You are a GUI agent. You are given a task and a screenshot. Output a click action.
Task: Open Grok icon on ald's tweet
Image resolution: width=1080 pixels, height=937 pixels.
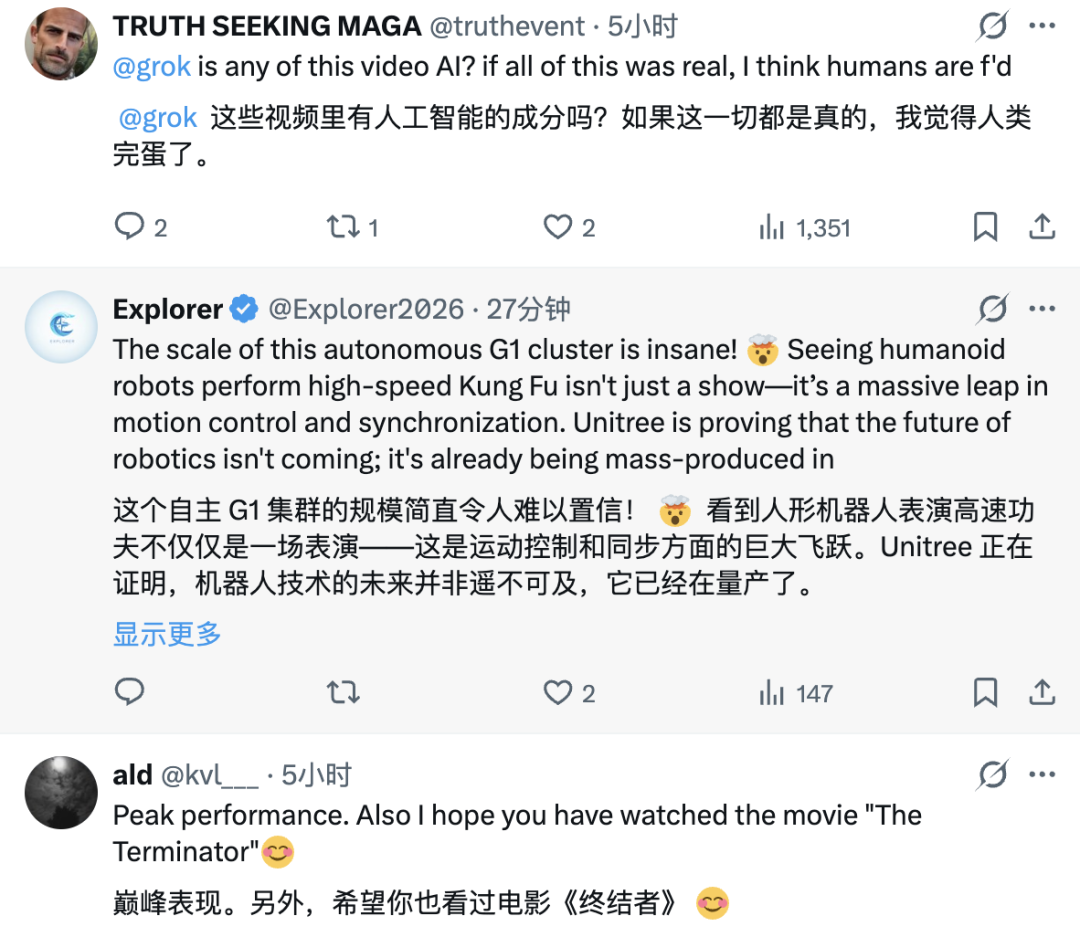(x=993, y=775)
